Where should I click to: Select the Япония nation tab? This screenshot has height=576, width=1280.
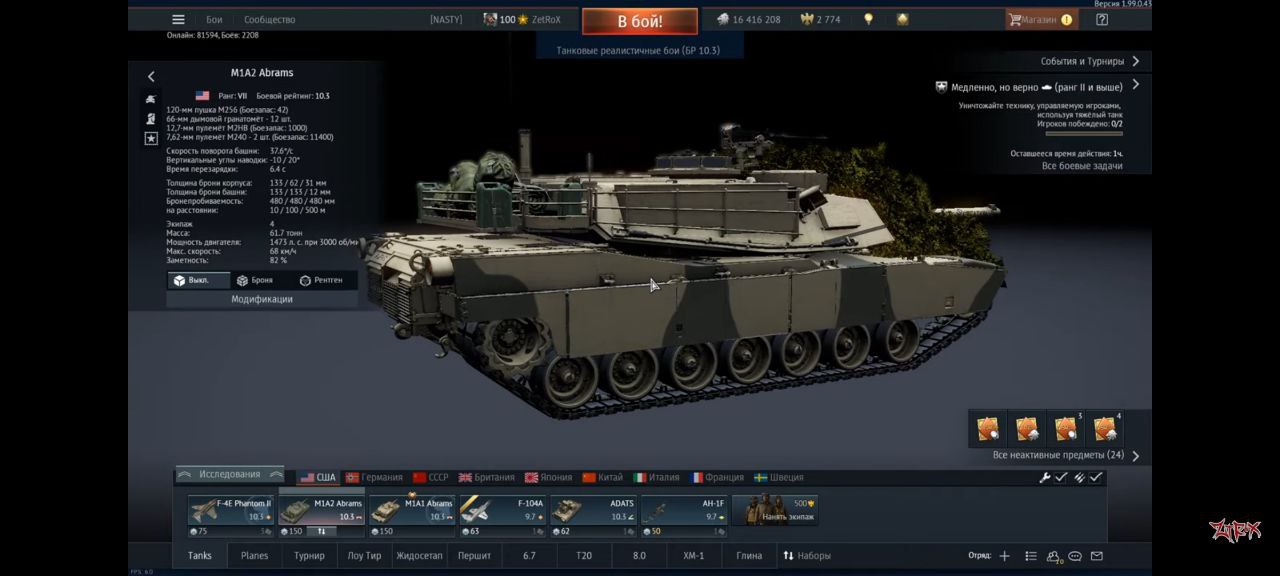[549, 477]
